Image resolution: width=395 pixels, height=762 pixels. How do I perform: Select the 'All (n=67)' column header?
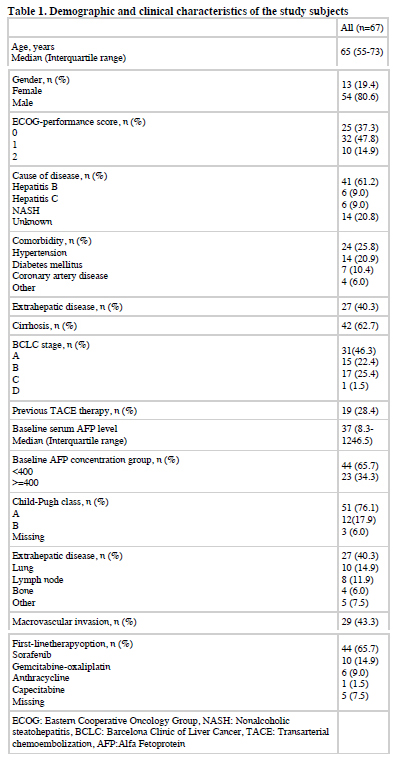point(362,28)
